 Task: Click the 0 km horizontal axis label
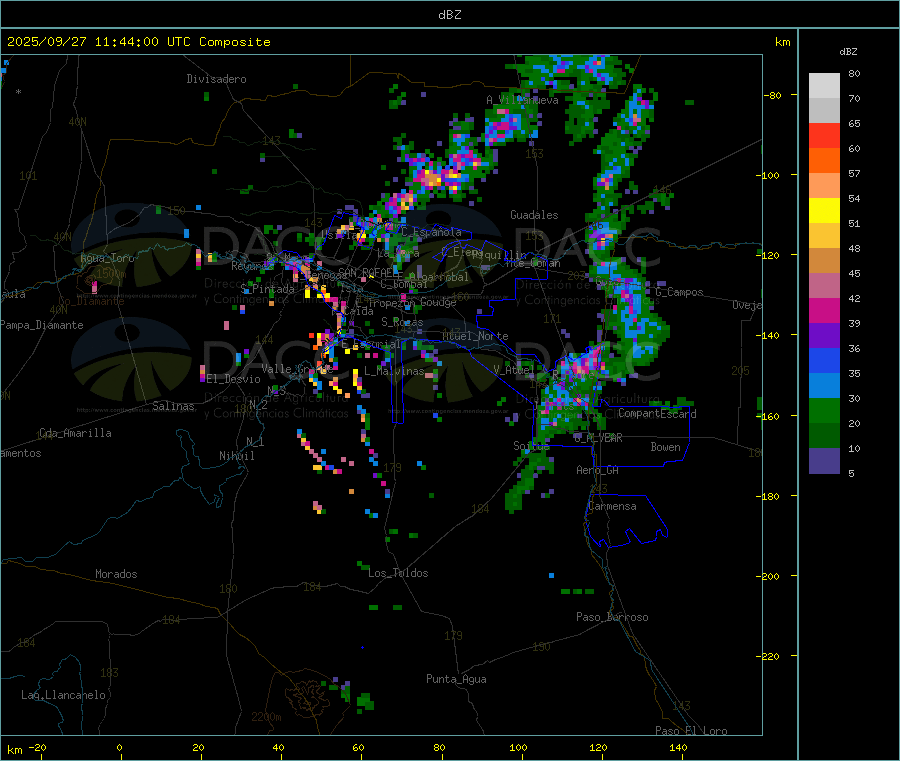tap(119, 747)
